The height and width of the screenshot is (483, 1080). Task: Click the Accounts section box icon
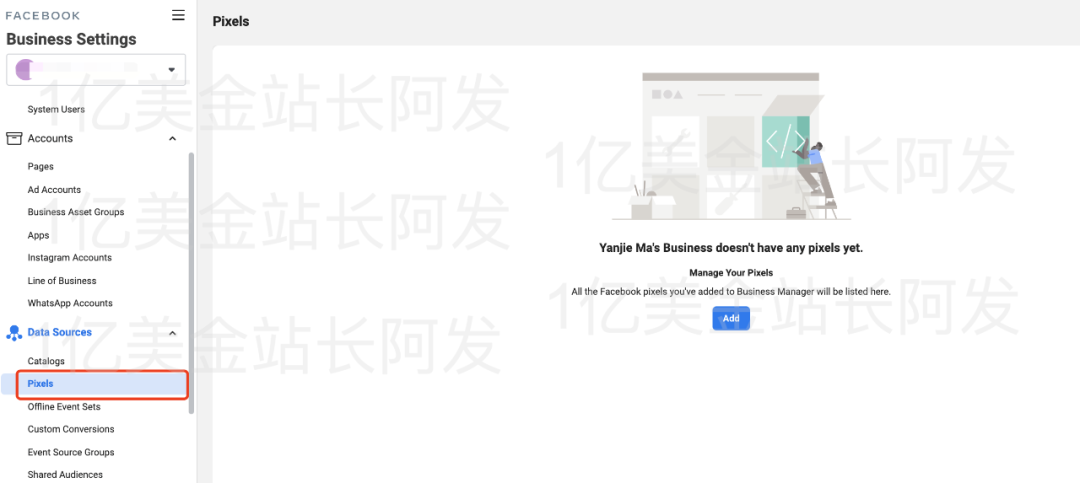coord(14,138)
